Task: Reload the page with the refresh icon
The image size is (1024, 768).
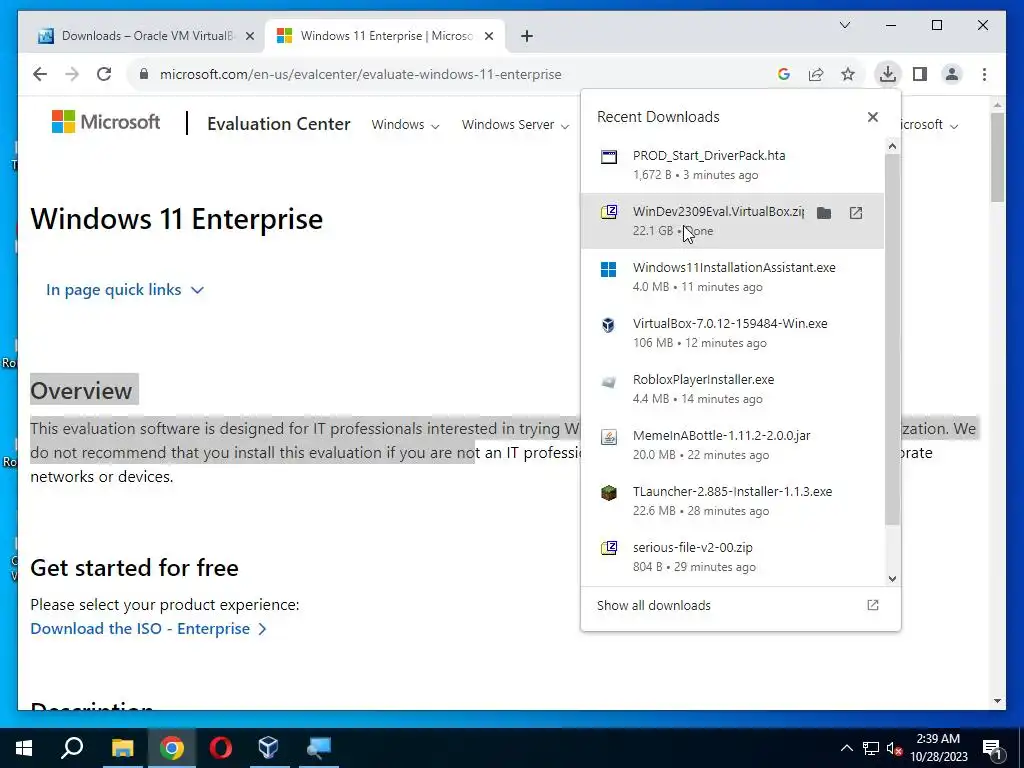Action: tap(104, 74)
